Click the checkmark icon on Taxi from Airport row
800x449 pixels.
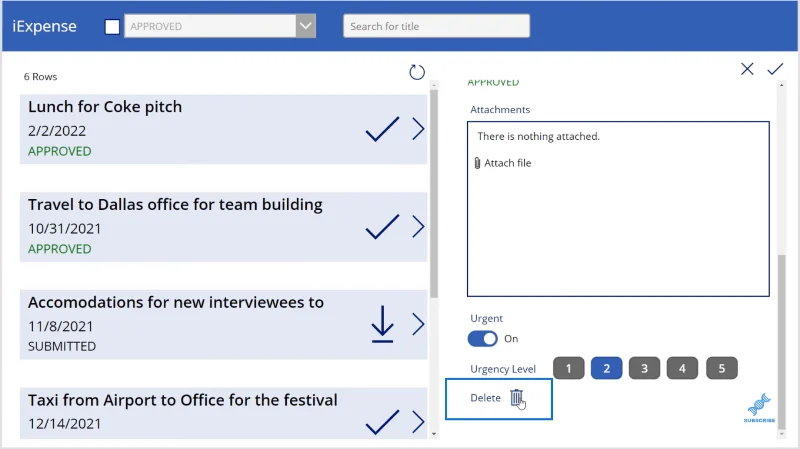click(x=382, y=422)
